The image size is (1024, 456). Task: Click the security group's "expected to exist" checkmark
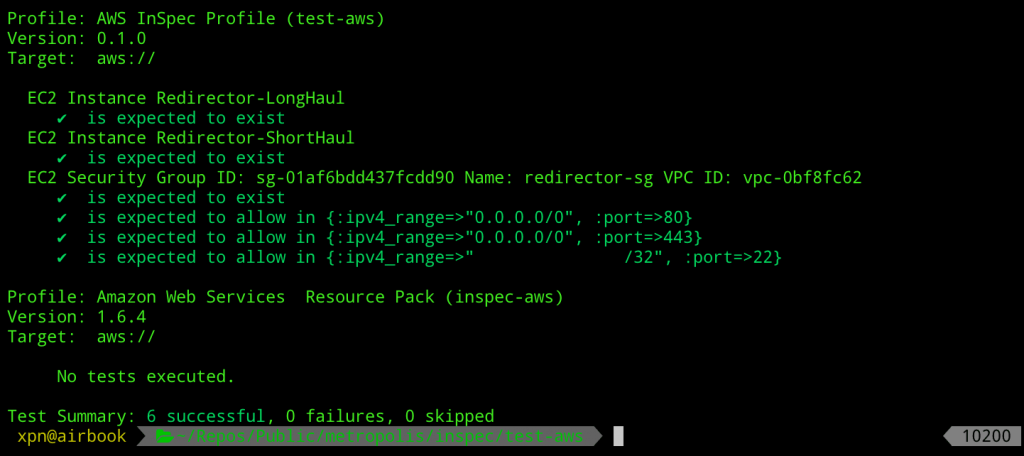[x=62, y=198]
